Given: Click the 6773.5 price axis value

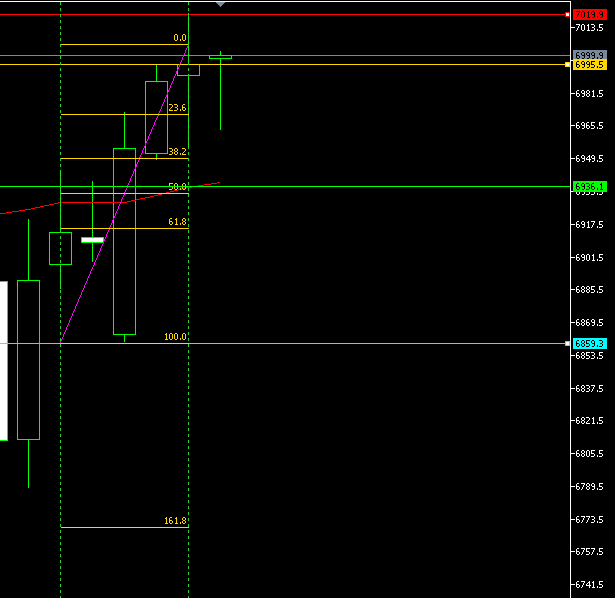Looking at the screenshot, I should tap(589, 520).
